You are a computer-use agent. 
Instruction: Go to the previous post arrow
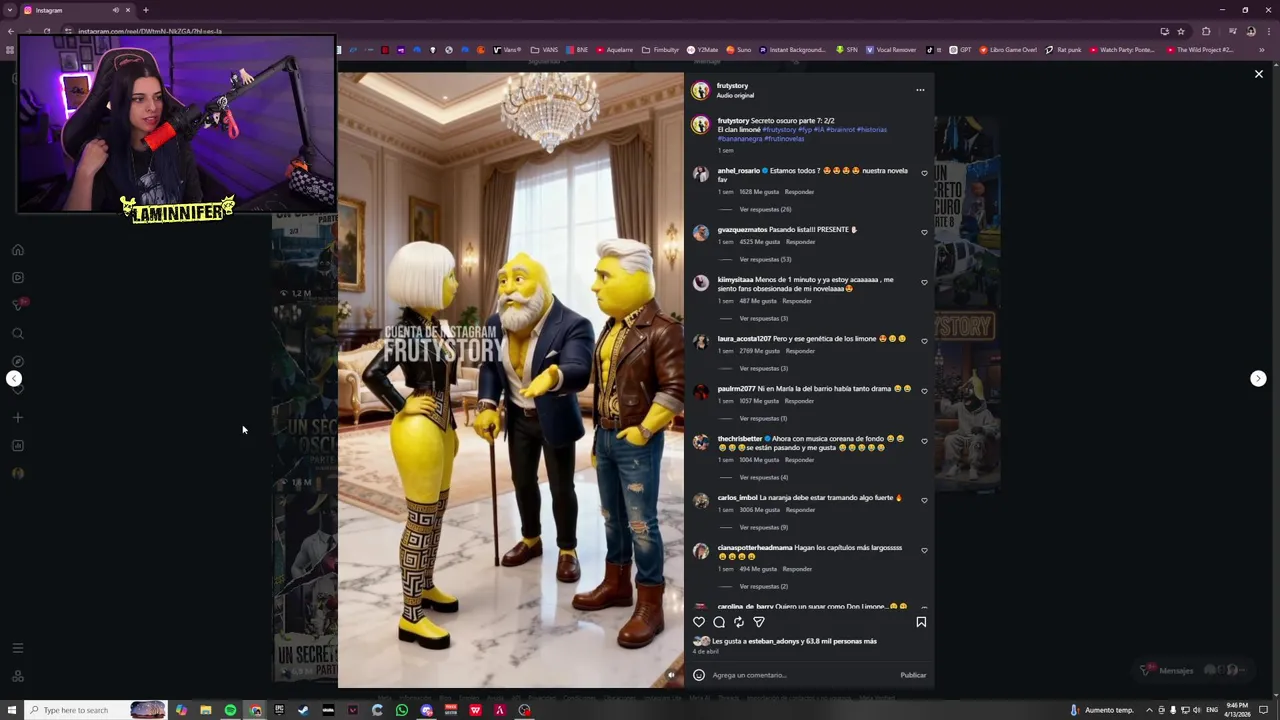(14, 378)
